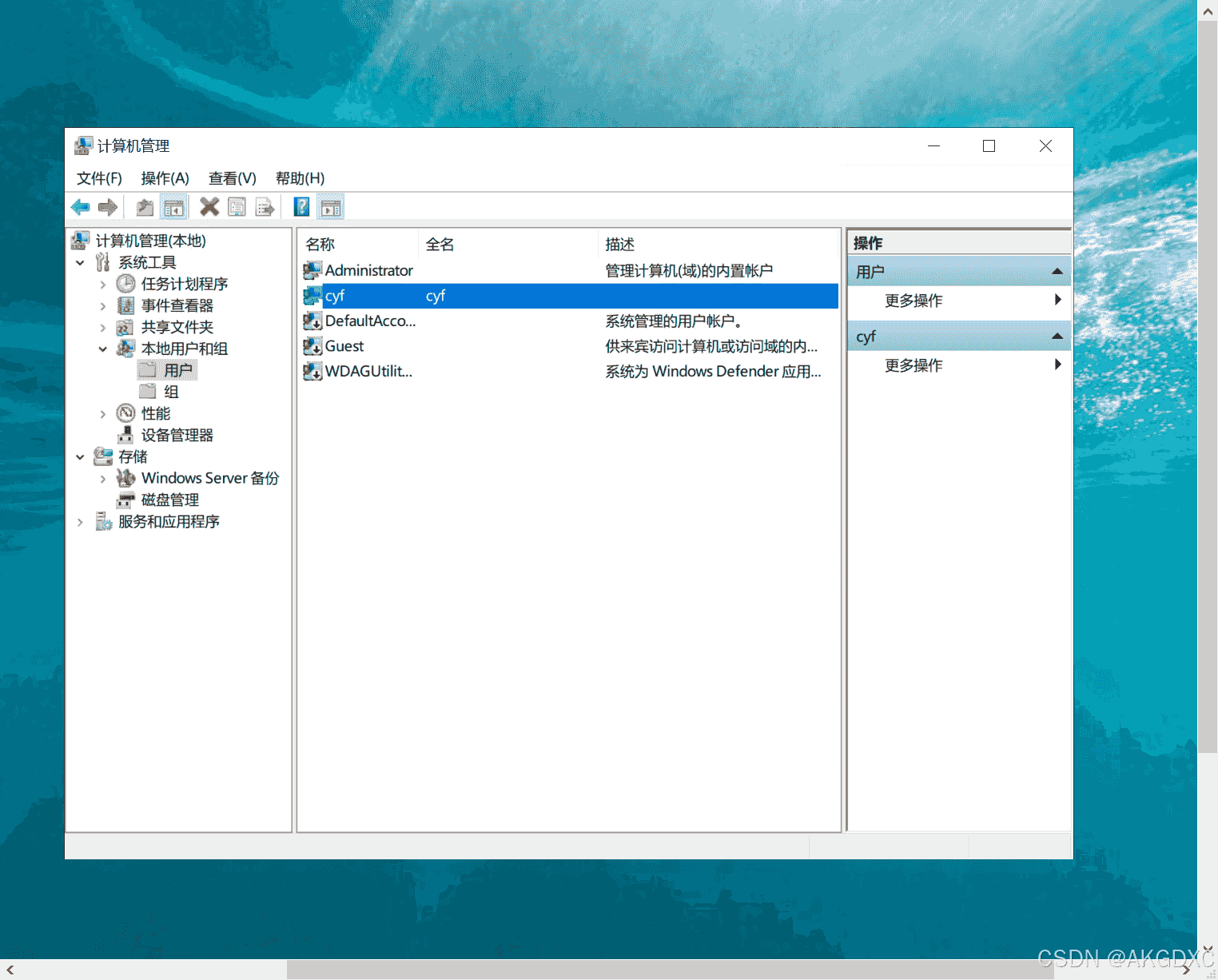Select the Administrator user account
1218x980 pixels.
point(368,271)
